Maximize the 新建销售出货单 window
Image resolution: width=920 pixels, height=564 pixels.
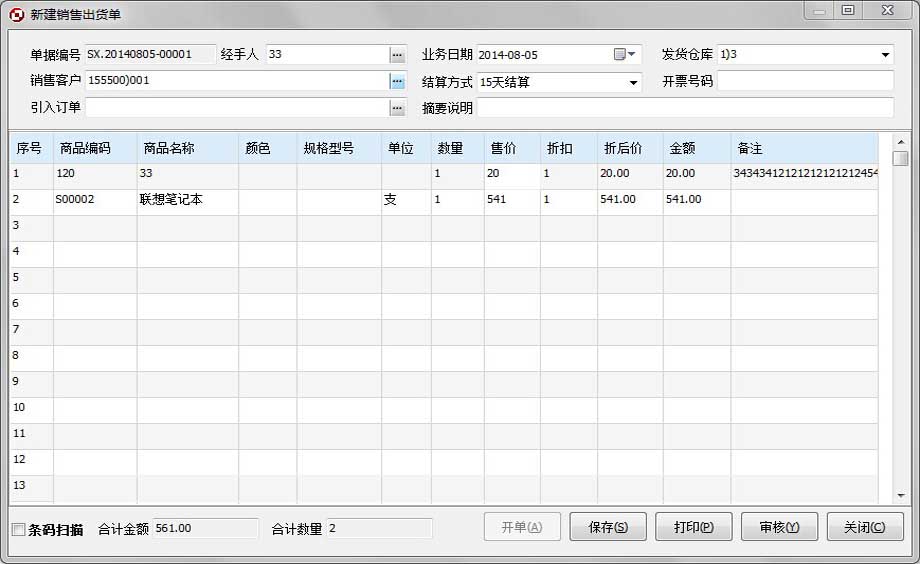pyautogui.click(x=848, y=11)
